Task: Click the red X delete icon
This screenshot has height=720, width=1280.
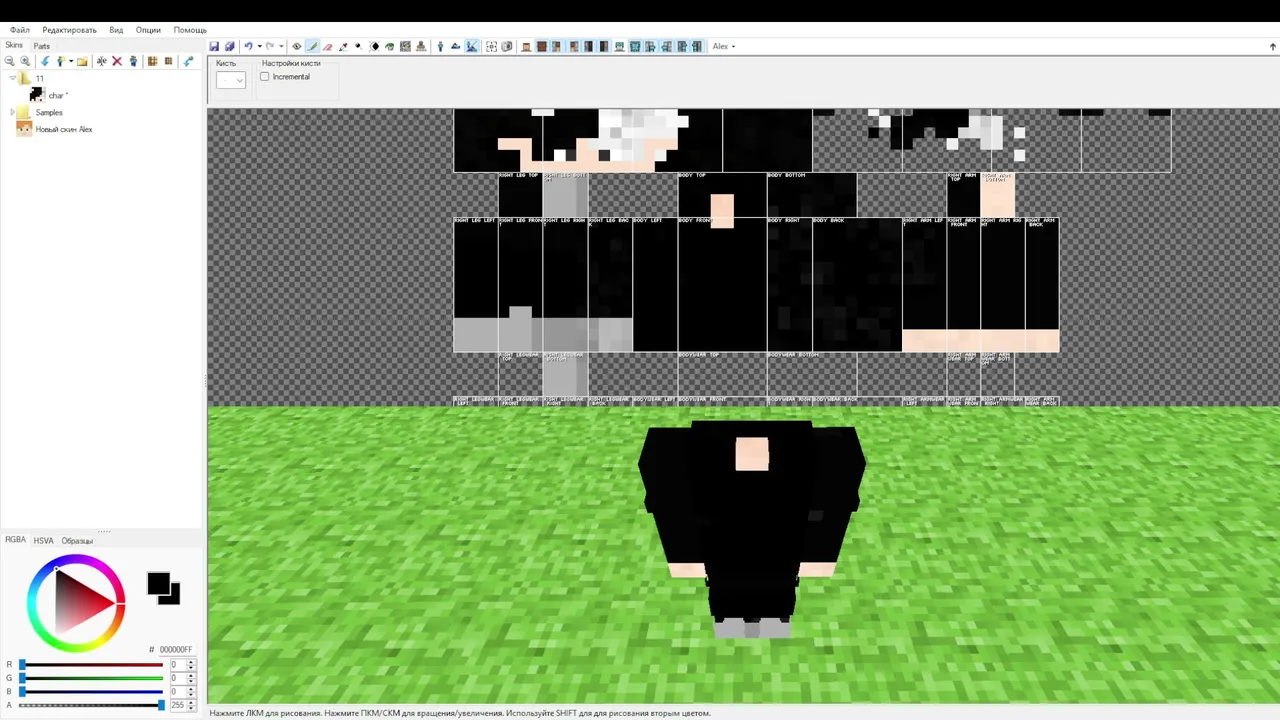Action: click(117, 61)
